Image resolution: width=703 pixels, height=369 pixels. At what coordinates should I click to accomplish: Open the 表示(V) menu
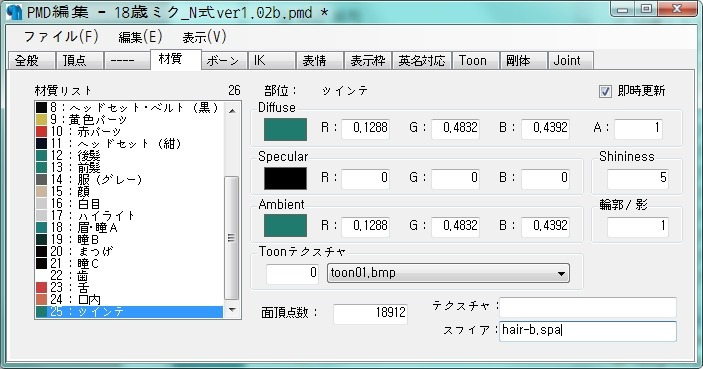204,37
